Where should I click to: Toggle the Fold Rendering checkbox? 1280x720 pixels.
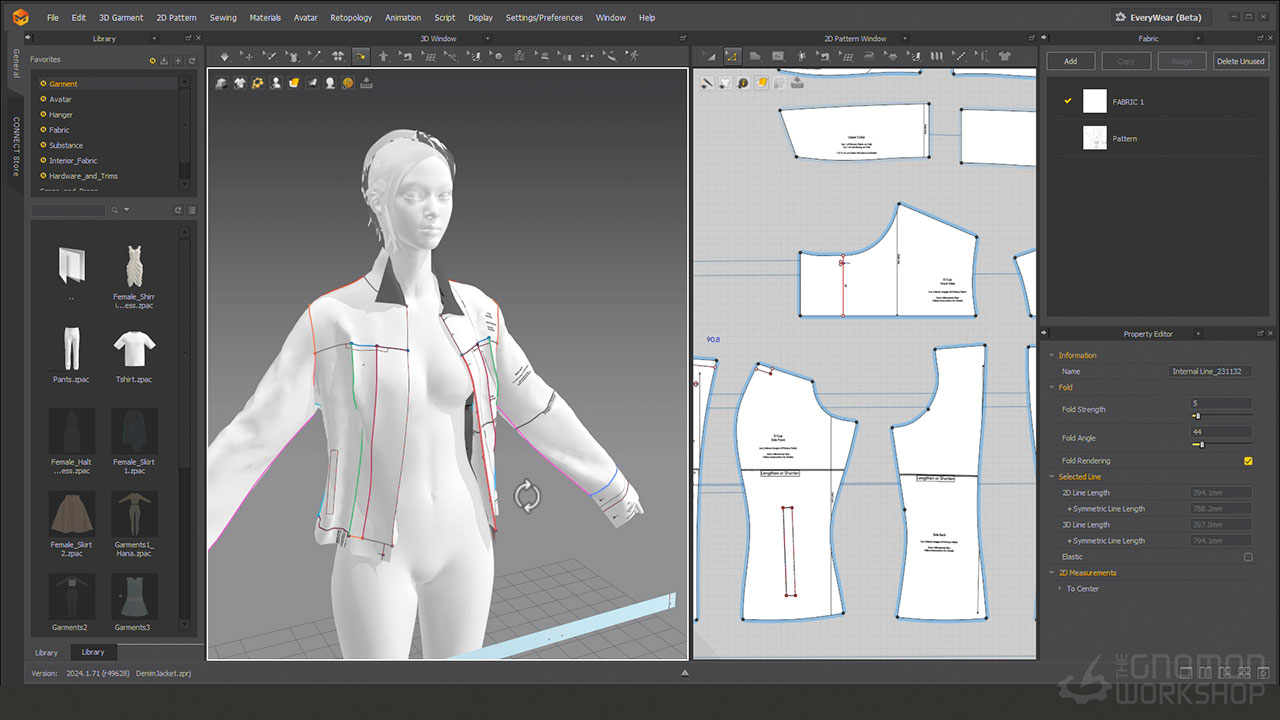pos(1247,461)
